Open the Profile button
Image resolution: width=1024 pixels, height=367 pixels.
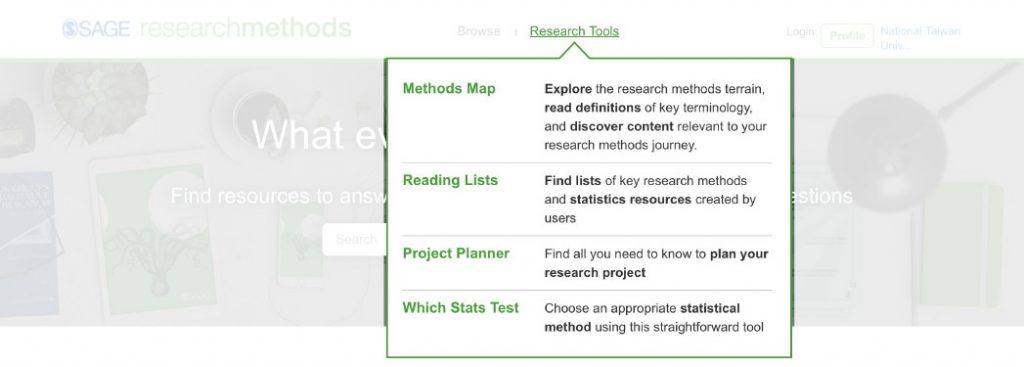click(x=847, y=35)
